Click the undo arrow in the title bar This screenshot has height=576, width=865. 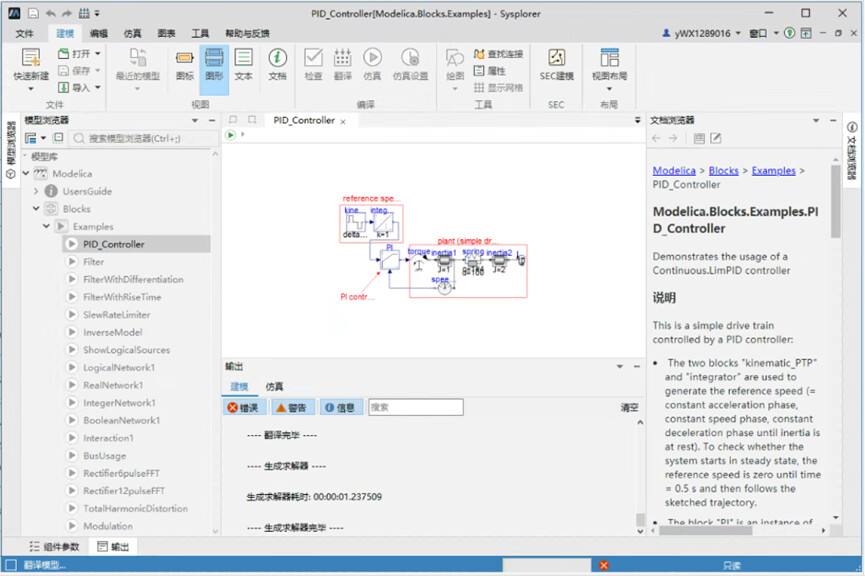(x=51, y=13)
